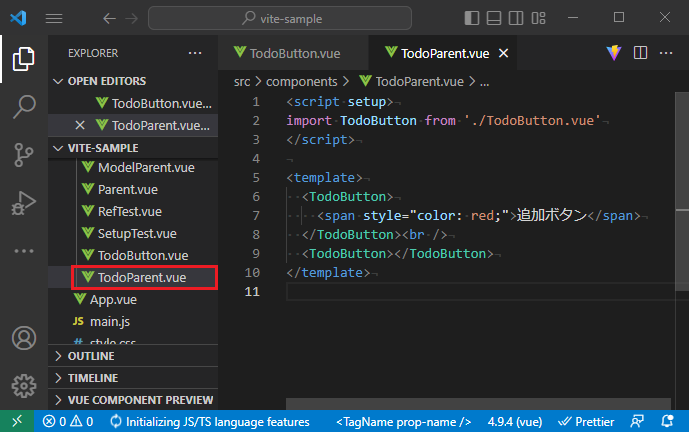This screenshot has height=432, width=689.
Task: Open the Run and Debug view
Action: point(24,203)
